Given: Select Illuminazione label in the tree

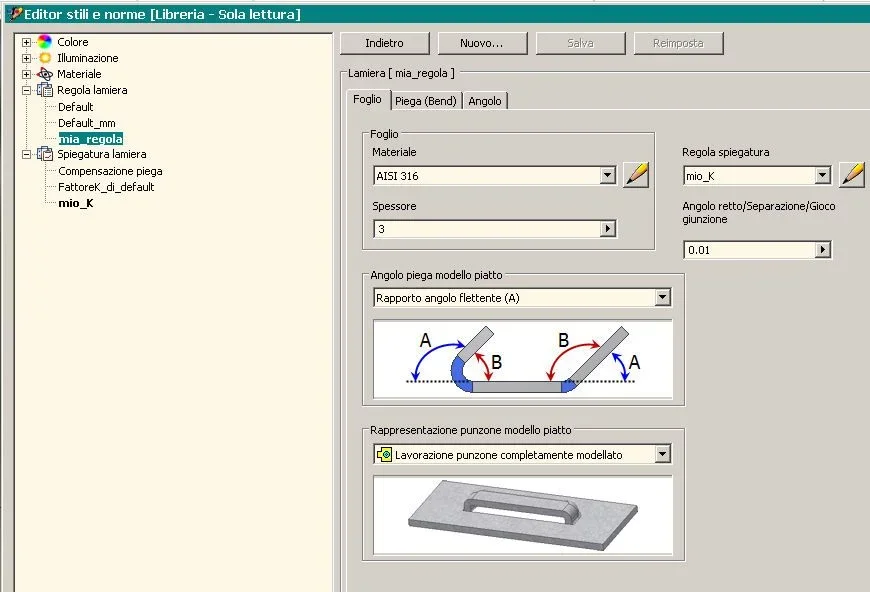Looking at the screenshot, I should click(x=88, y=58).
